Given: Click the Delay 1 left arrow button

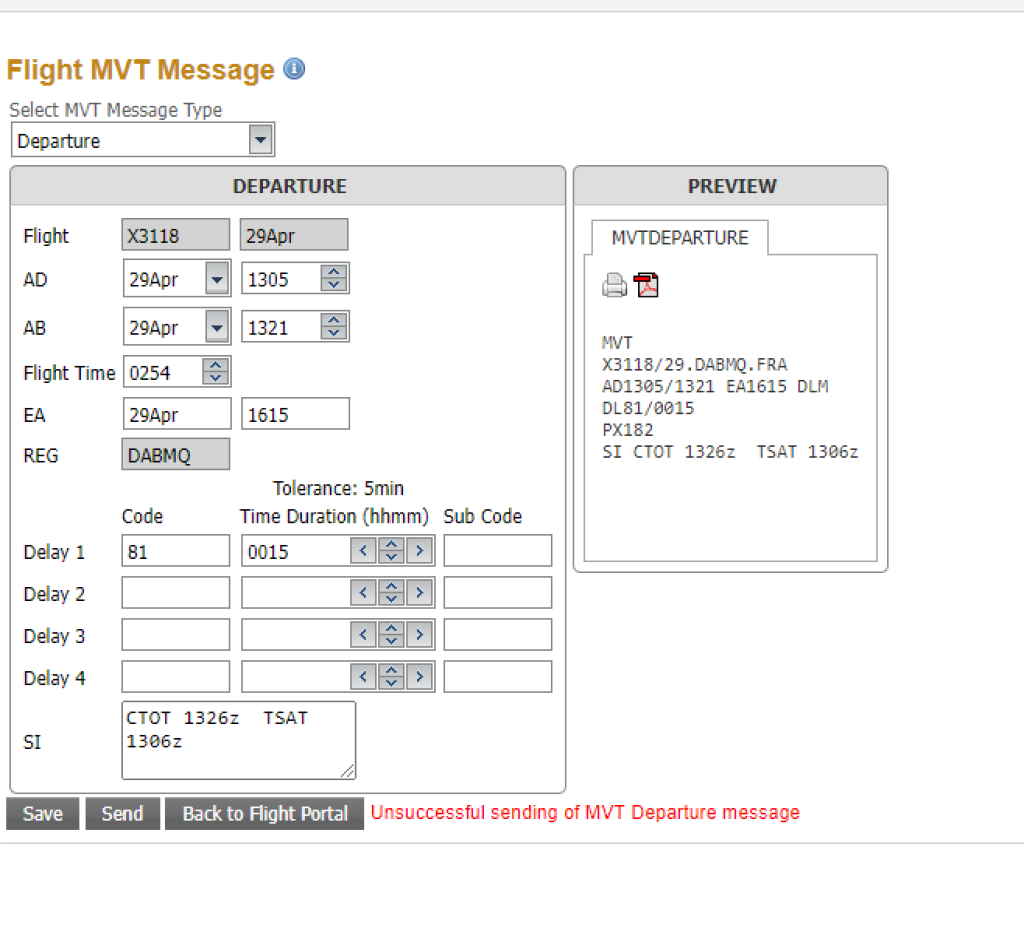Looking at the screenshot, I should coord(363,551).
